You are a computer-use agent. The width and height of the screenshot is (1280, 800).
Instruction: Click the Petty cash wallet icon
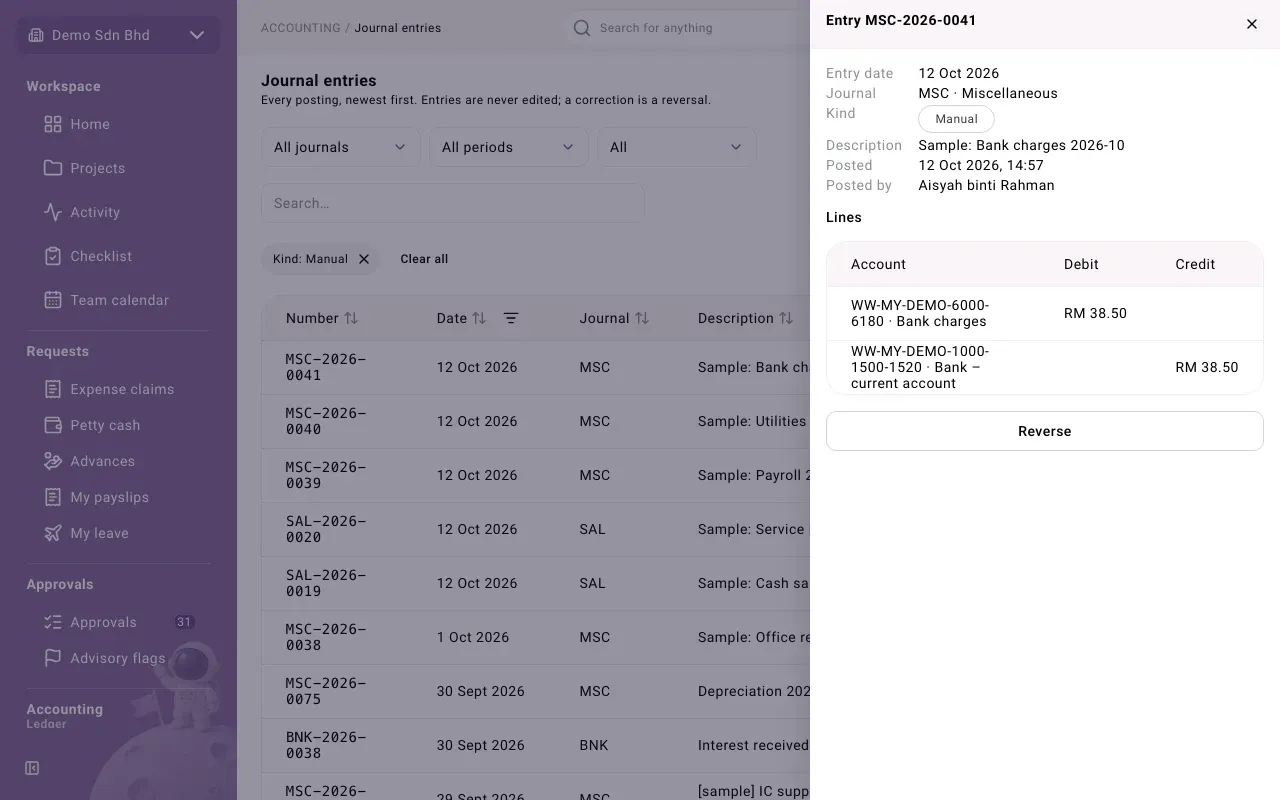coord(53,425)
